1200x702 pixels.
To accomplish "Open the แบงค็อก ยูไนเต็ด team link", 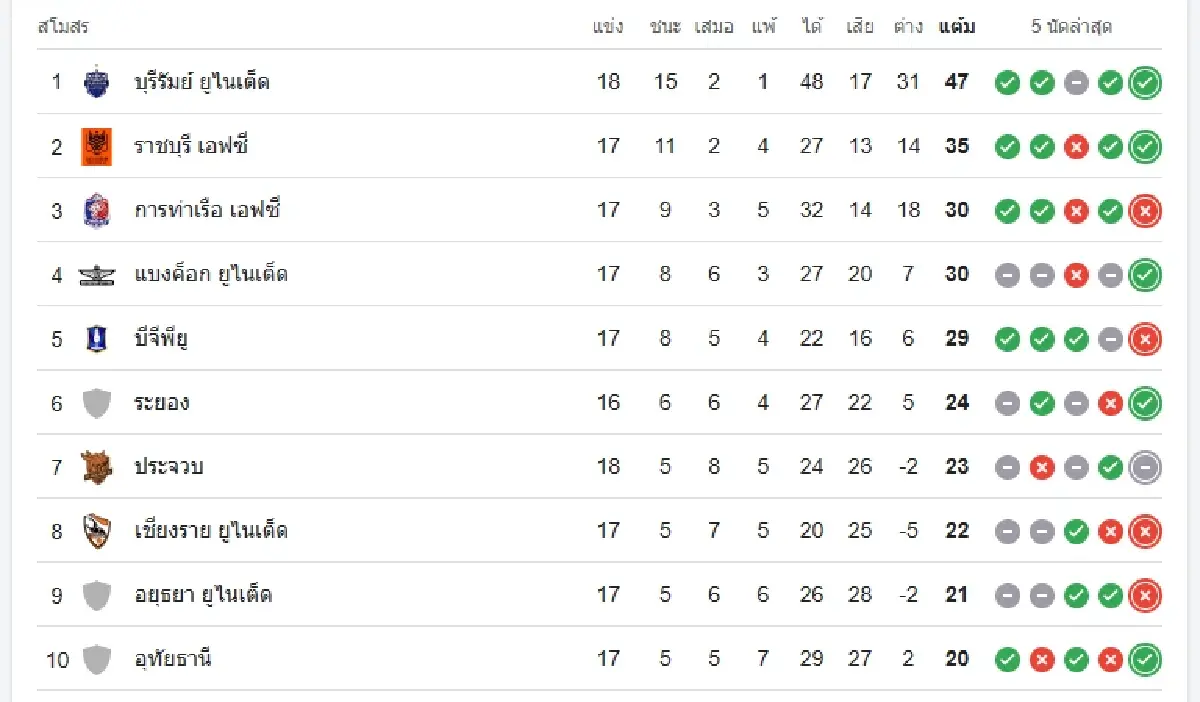I will tap(211, 274).
